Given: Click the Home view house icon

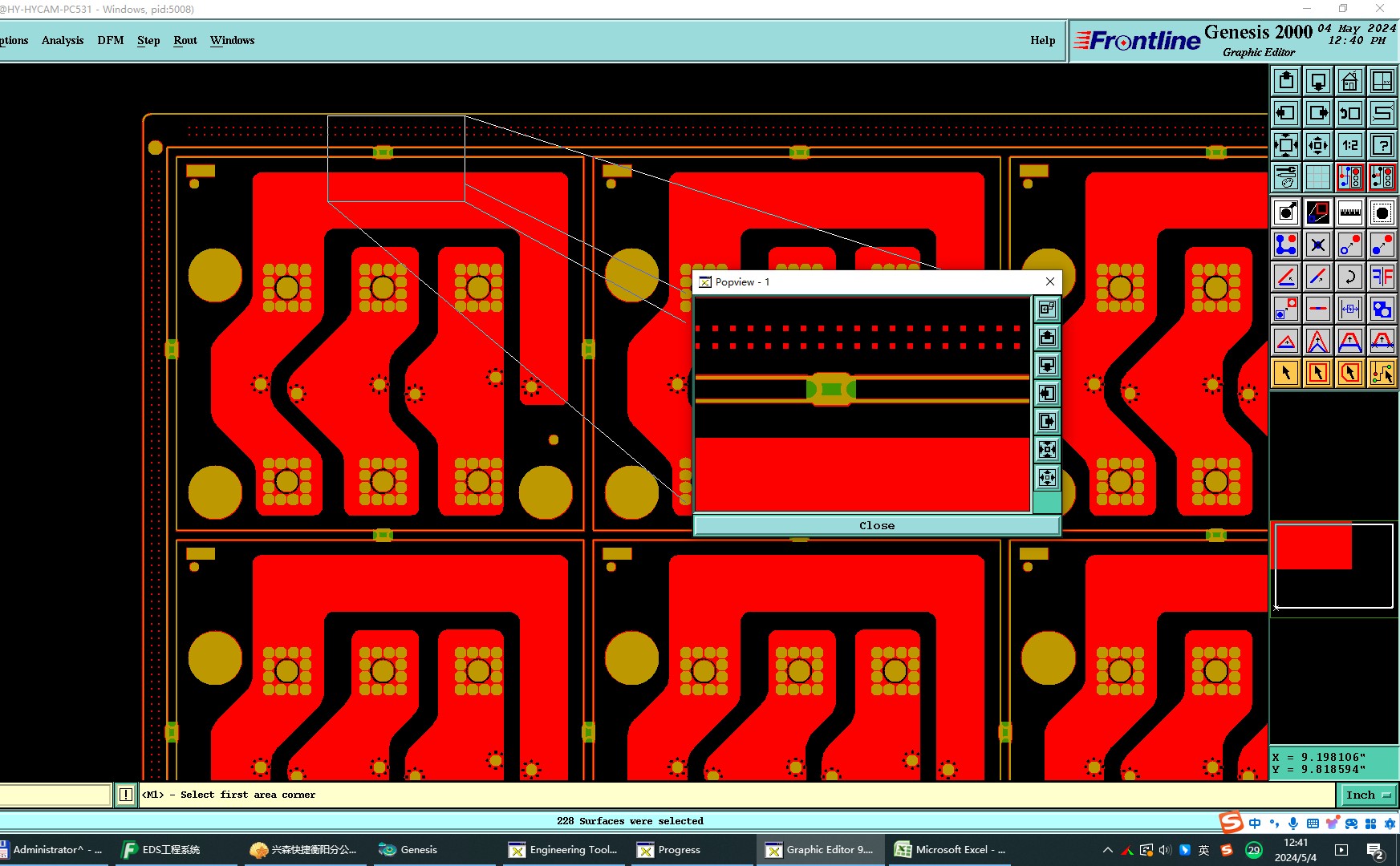Looking at the screenshot, I should pyautogui.click(x=1350, y=81).
